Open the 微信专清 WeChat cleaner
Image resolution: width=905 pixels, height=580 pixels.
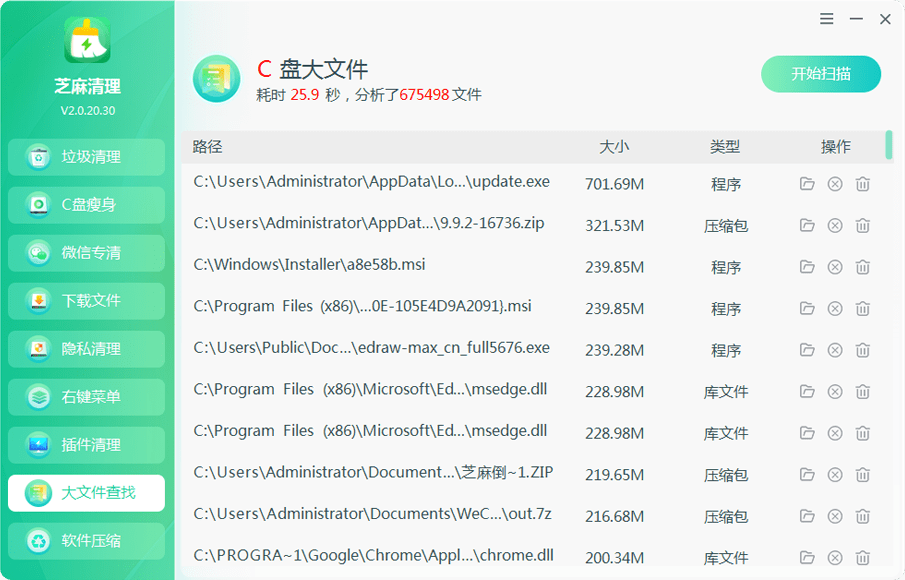[86, 253]
